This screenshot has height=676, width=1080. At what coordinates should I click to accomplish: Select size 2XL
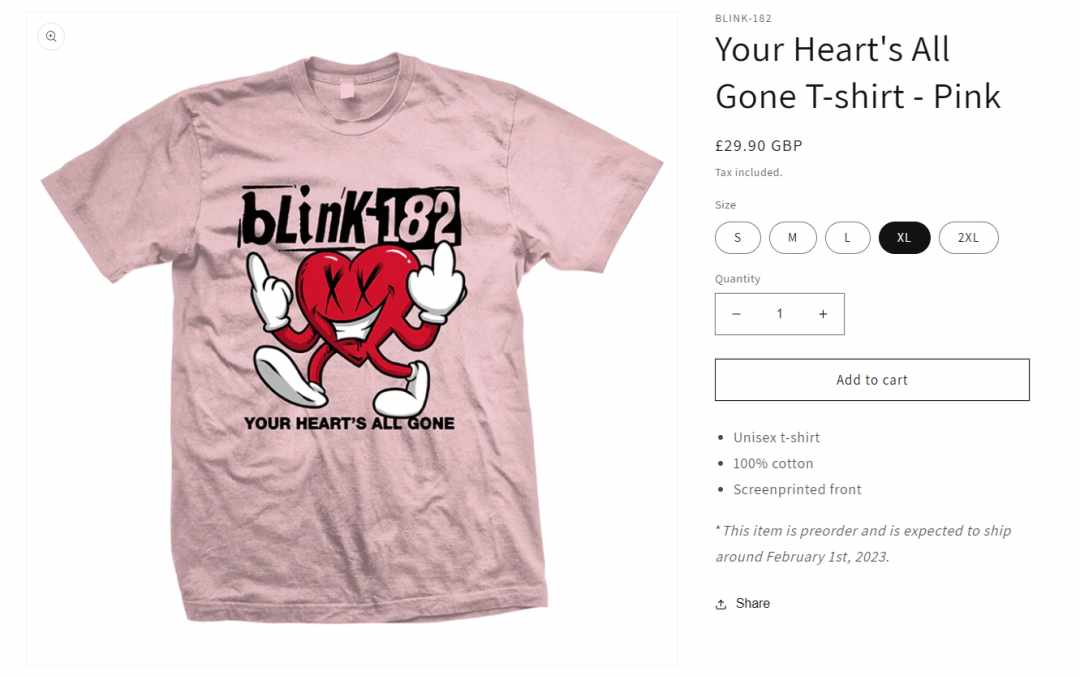968,238
